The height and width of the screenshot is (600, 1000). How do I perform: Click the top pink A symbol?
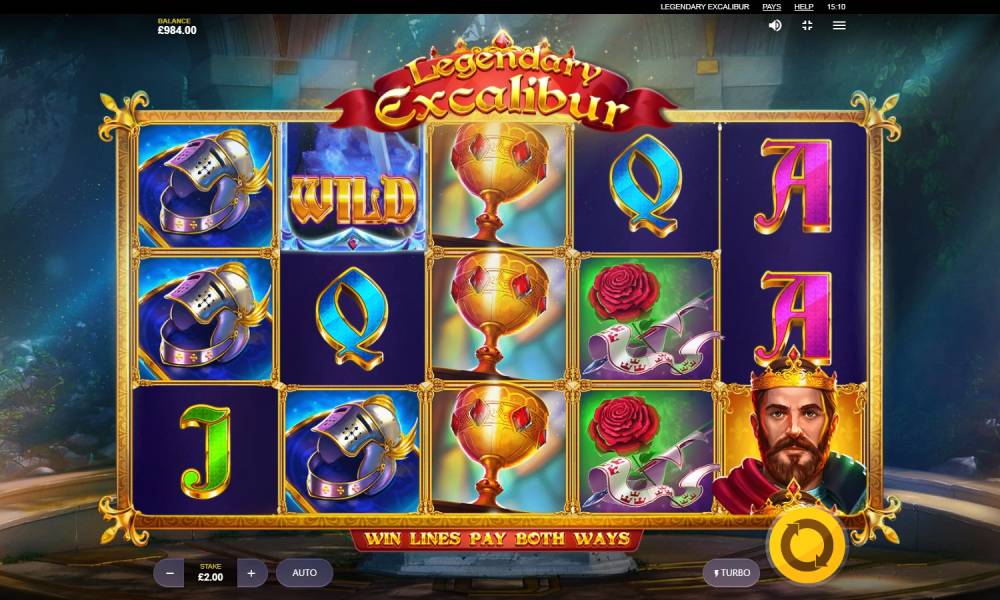tap(793, 186)
